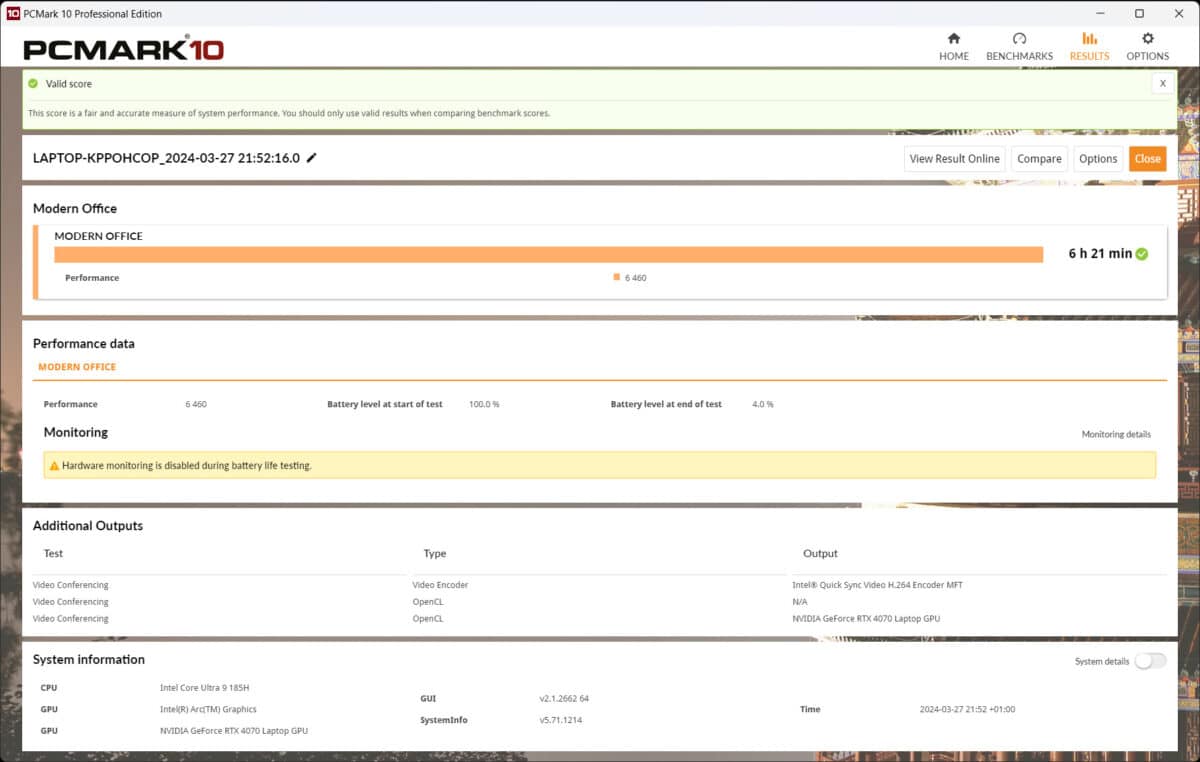Click the orange Modern Office battery bar
The width and height of the screenshot is (1200, 762).
(548, 254)
